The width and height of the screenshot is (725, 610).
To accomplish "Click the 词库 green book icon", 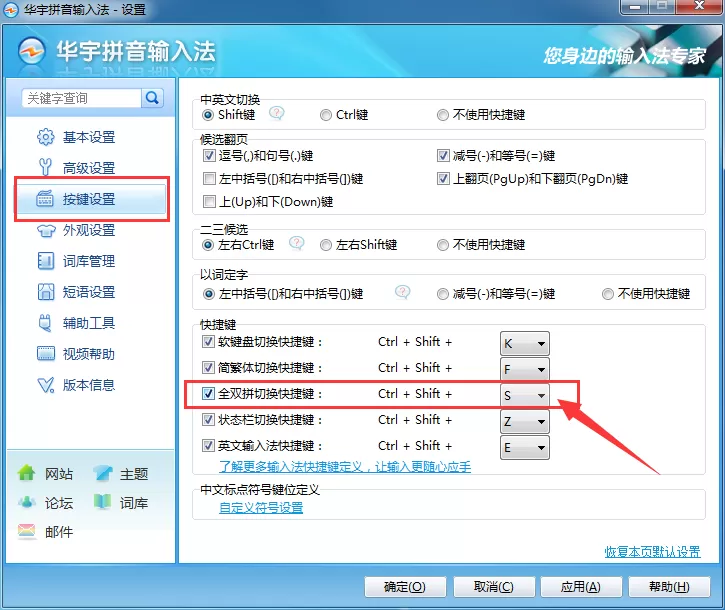I will 102,502.
